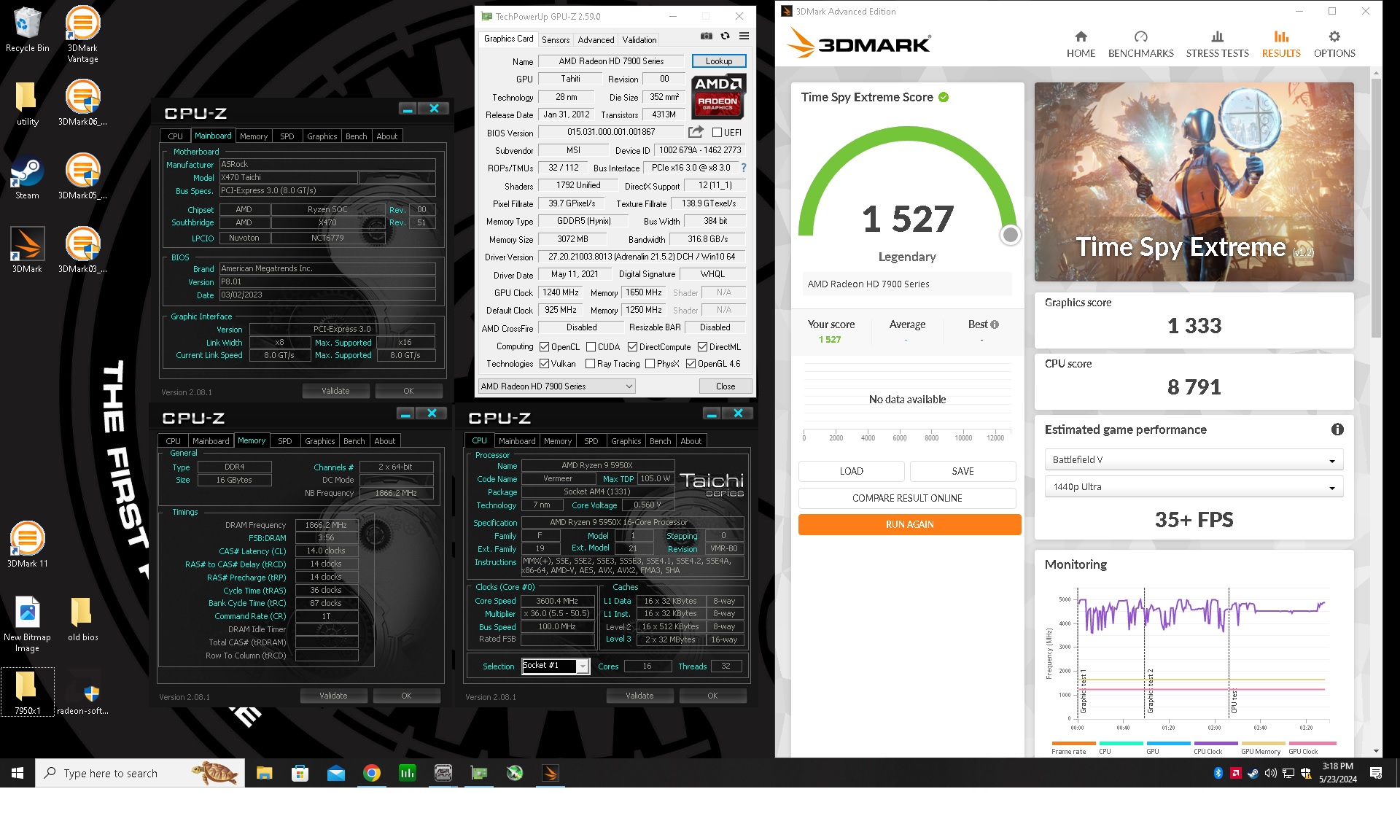The height and width of the screenshot is (840, 1400).
Task: Toggle the Ray Tracing checkbox
Action: [591, 364]
